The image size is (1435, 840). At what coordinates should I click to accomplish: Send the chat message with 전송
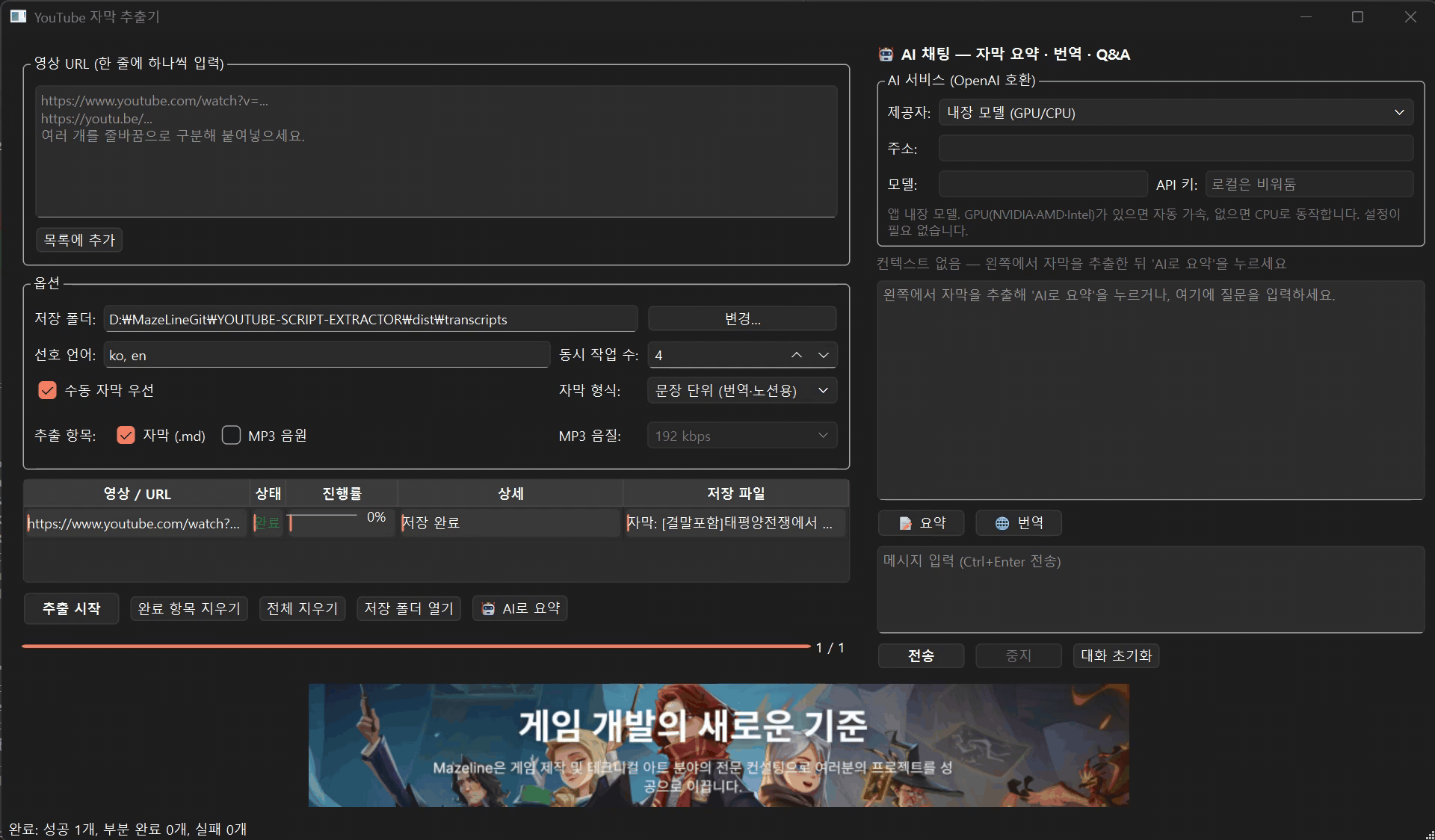pos(921,655)
